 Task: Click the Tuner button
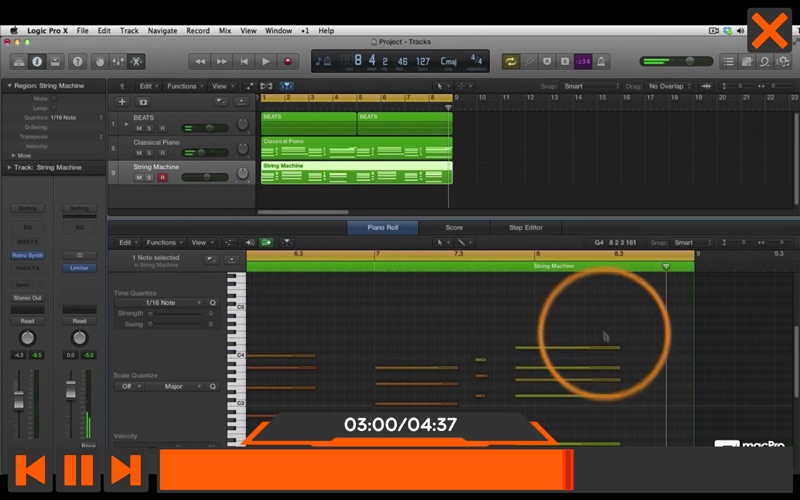click(x=529, y=62)
